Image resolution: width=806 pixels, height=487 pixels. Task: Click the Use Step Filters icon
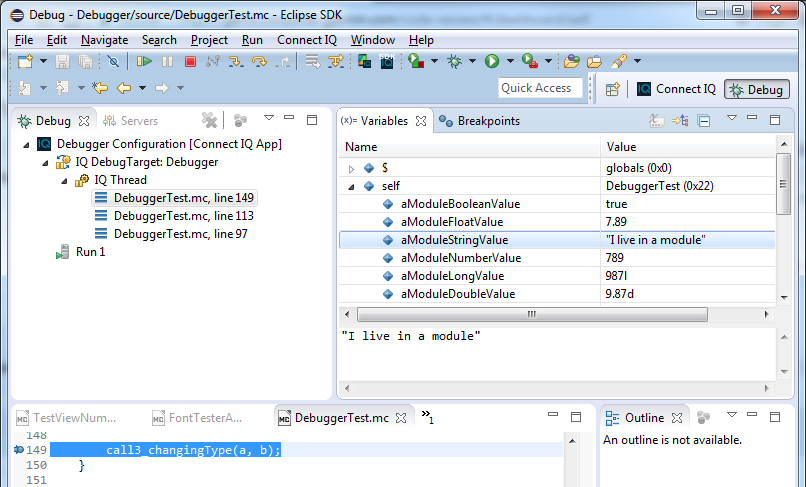(x=336, y=61)
